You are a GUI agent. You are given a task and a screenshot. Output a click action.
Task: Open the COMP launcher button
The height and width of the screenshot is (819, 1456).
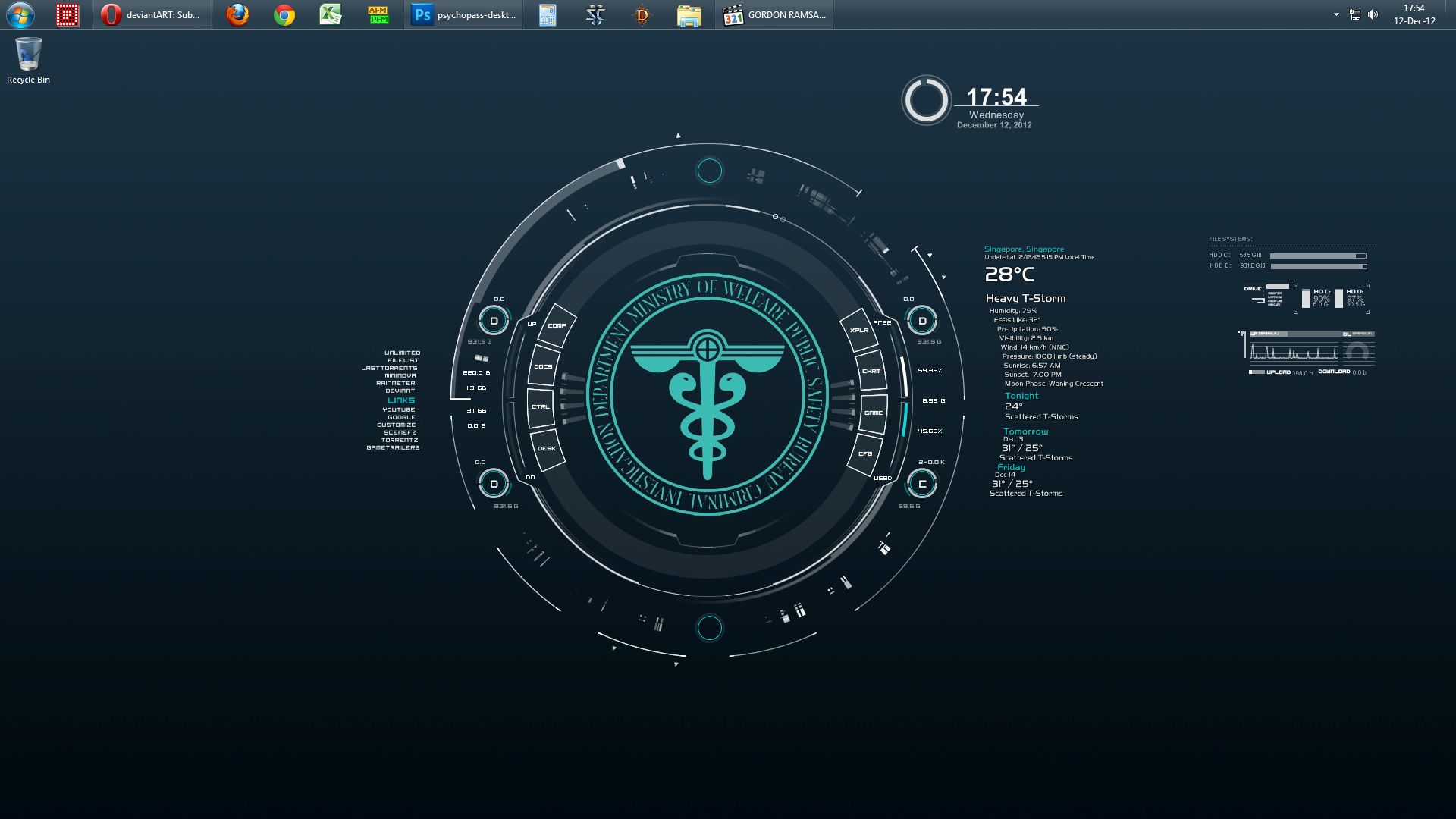point(557,325)
